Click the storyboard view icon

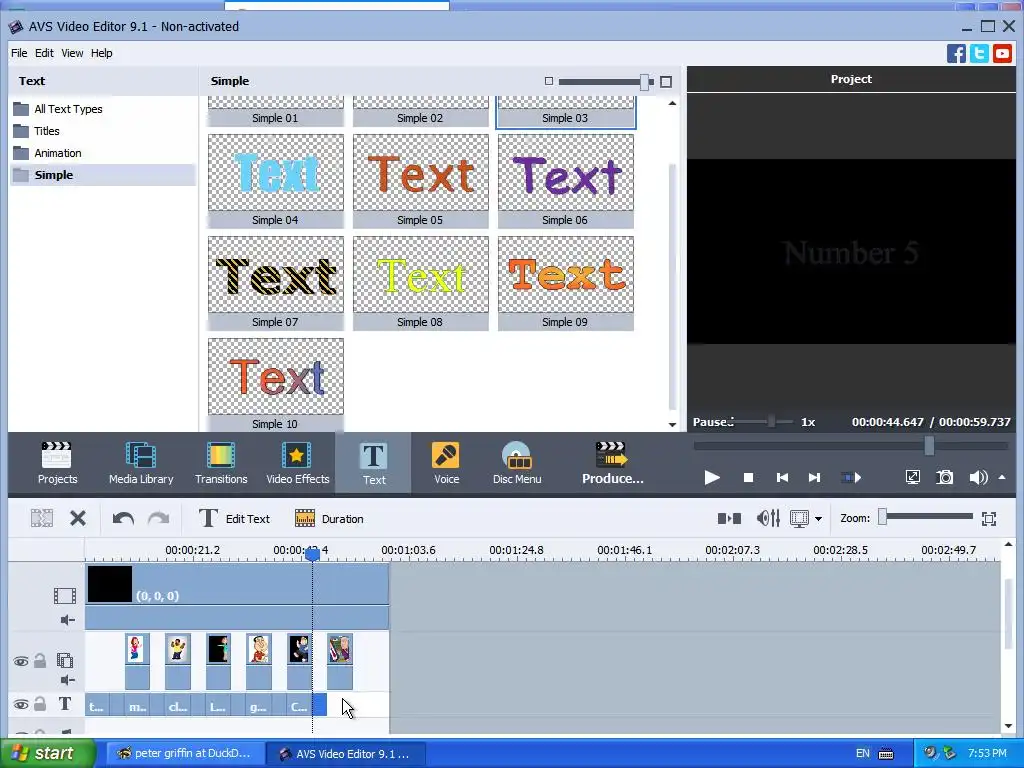[729, 519]
